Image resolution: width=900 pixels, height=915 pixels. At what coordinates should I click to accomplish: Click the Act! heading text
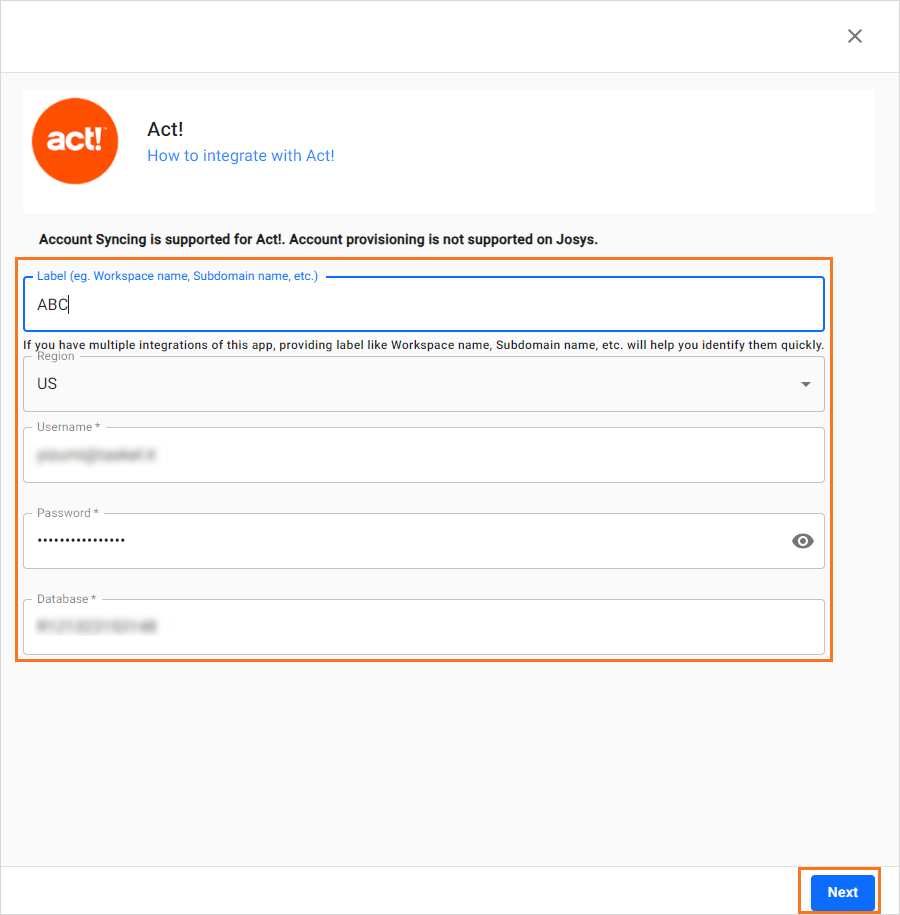click(x=165, y=130)
